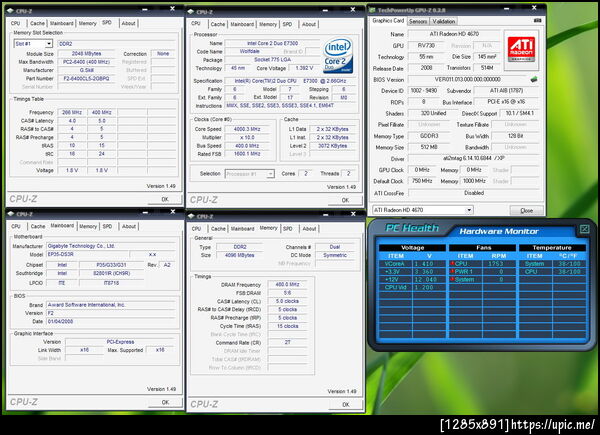Close the PC Health Hardware Monitor panel
600x435 pixels.
point(584,229)
